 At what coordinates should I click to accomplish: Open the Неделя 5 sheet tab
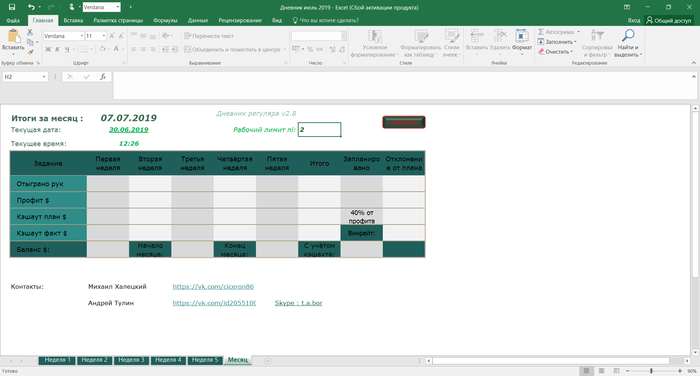[205, 360]
